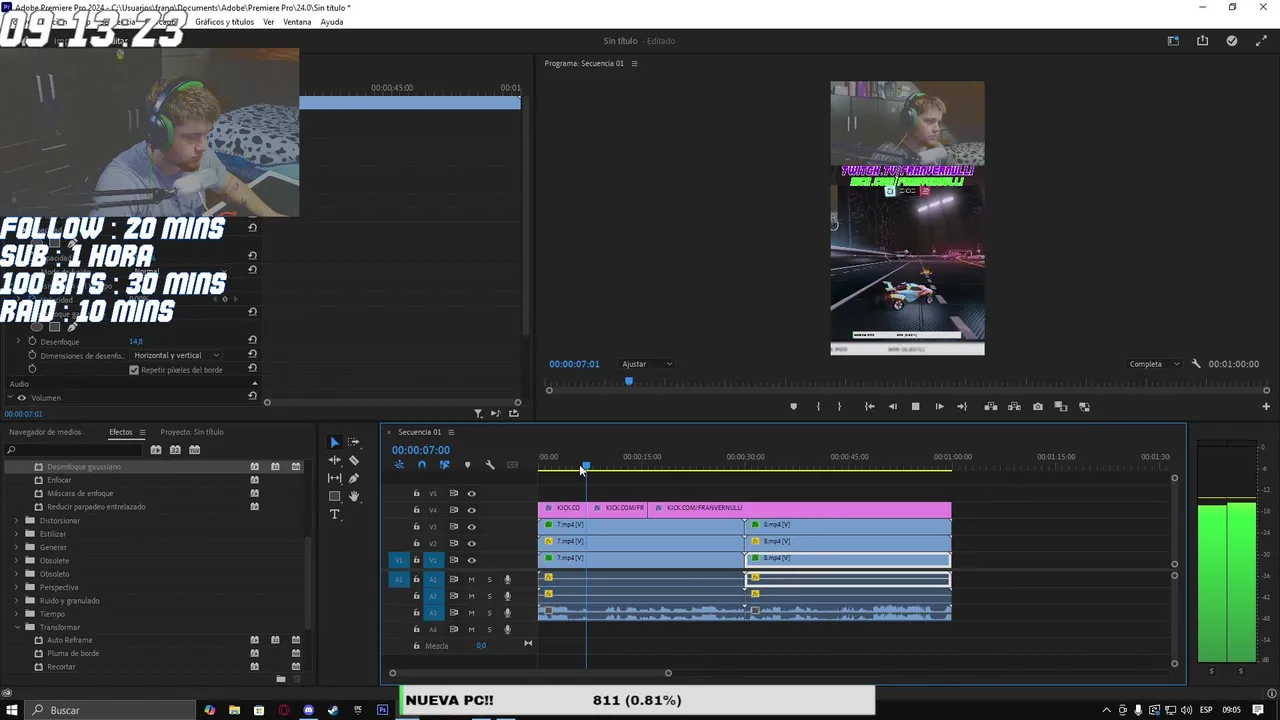The width and height of the screenshot is (1280, 720).
Task: Open Horizontal y vertical blur dimensions dropdown
Action: tap(176, 355)
